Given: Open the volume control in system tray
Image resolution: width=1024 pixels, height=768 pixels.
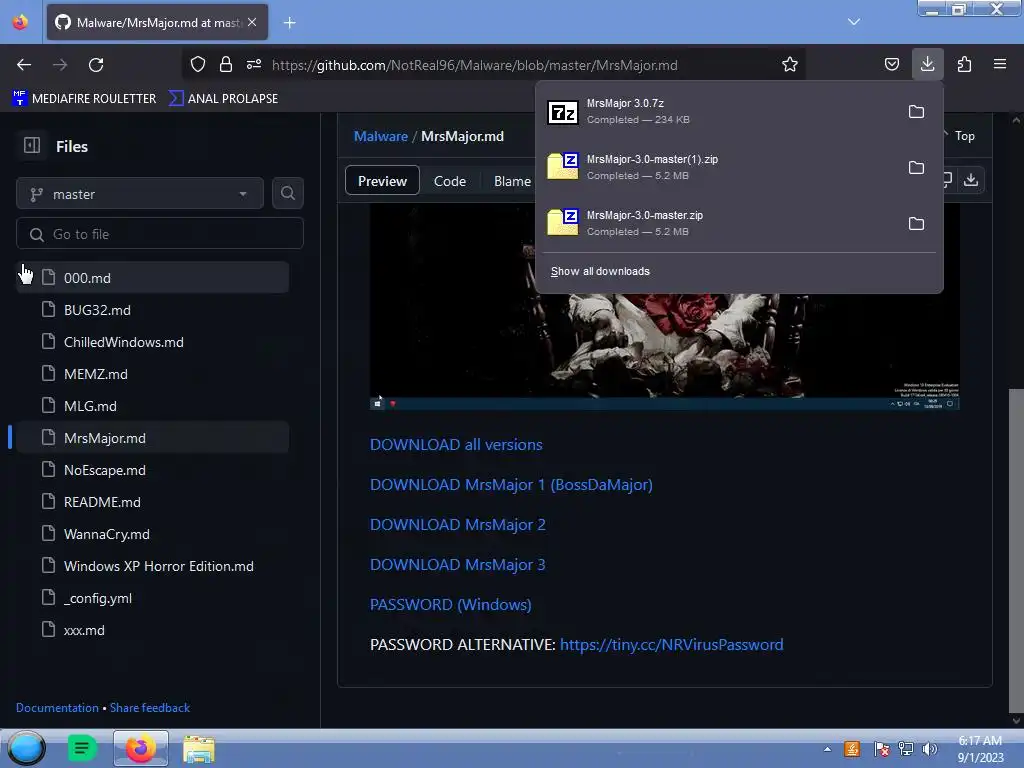Looking at the screenshot, I should tap(929, 748).
